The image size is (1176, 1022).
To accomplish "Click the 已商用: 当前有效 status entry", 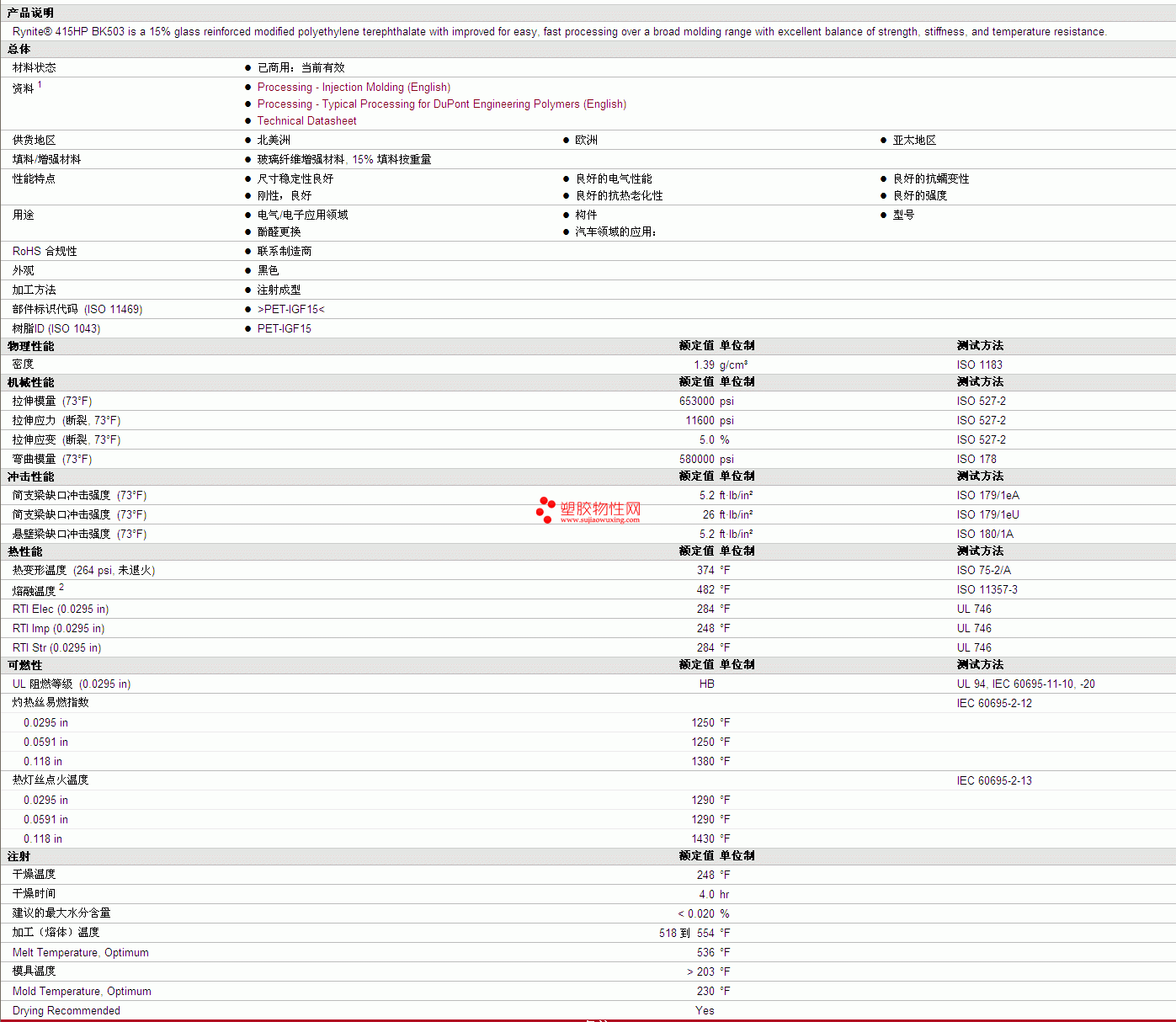I will tap(301, 68).
